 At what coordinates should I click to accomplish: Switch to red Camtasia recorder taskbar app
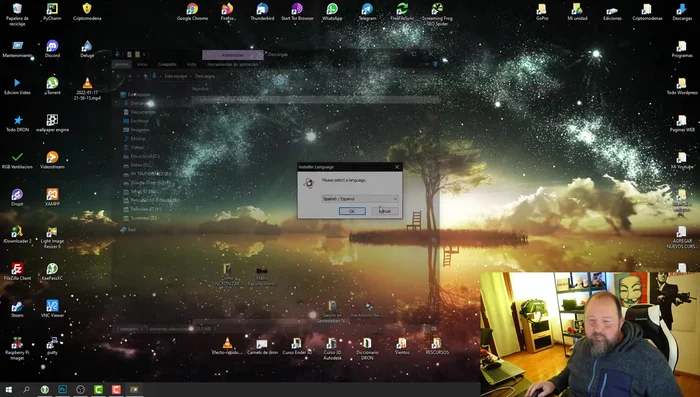(x=116, y=389)
